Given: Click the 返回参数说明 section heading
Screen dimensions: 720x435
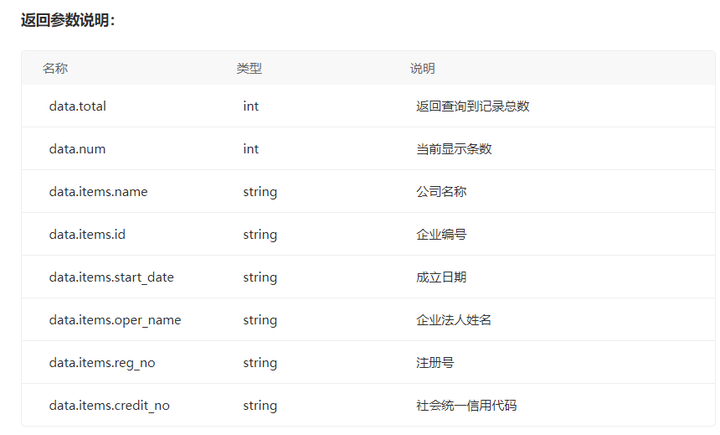Looking at the screenshot, I should 68,20.
